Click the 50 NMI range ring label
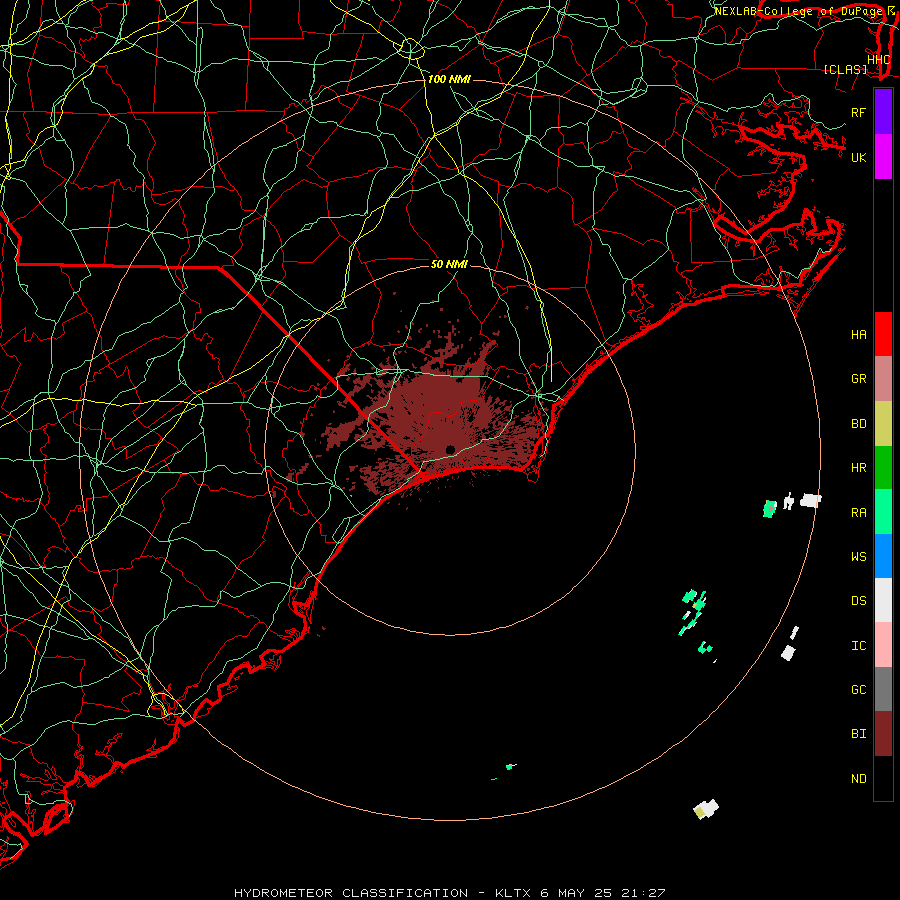900x900 pixels. (x=449, y=264)
